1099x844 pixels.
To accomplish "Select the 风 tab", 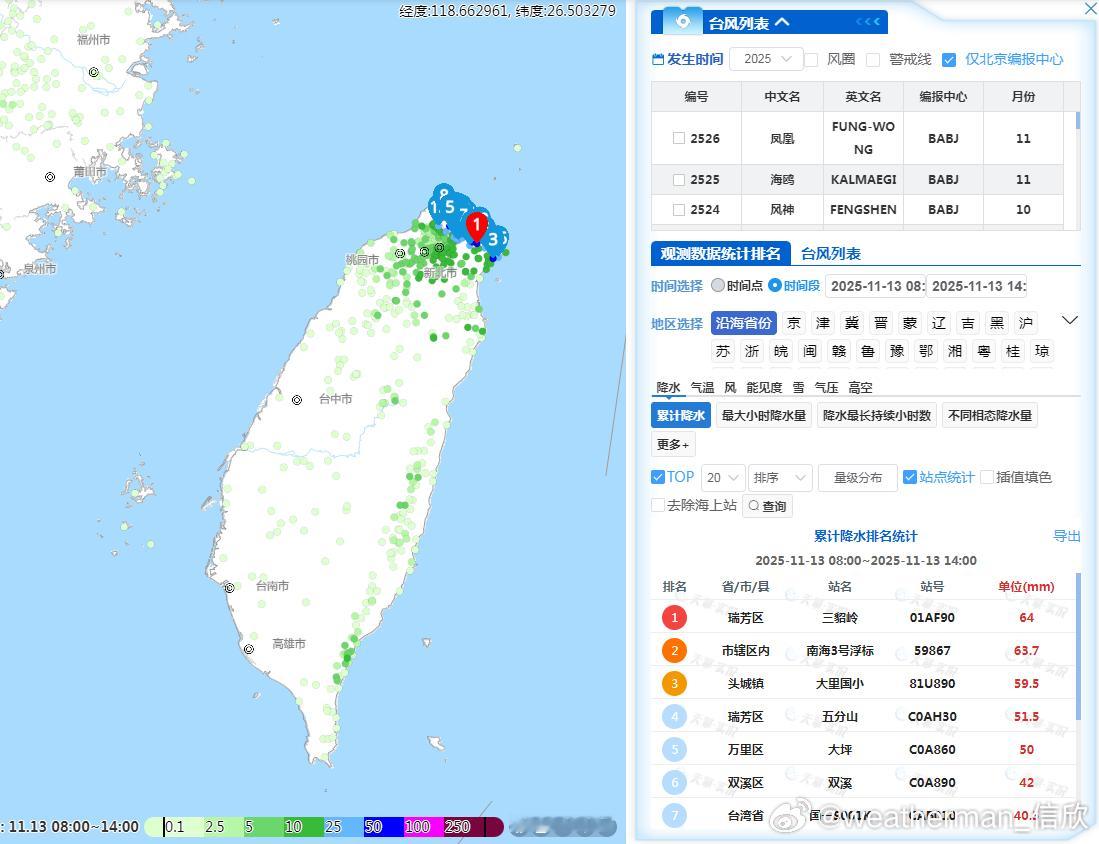I will [730, 388].
